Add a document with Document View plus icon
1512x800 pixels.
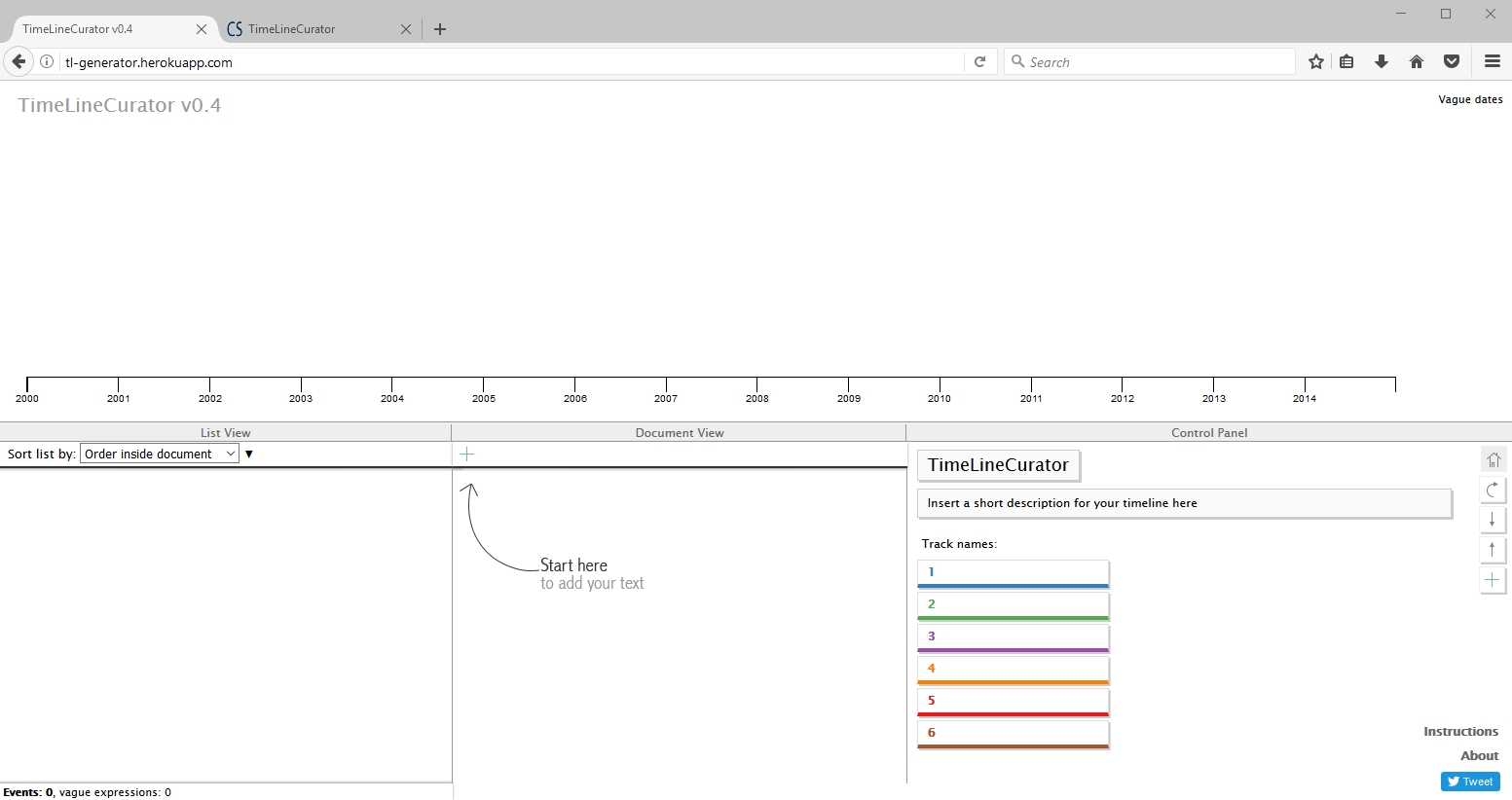(x=467, y=455)
